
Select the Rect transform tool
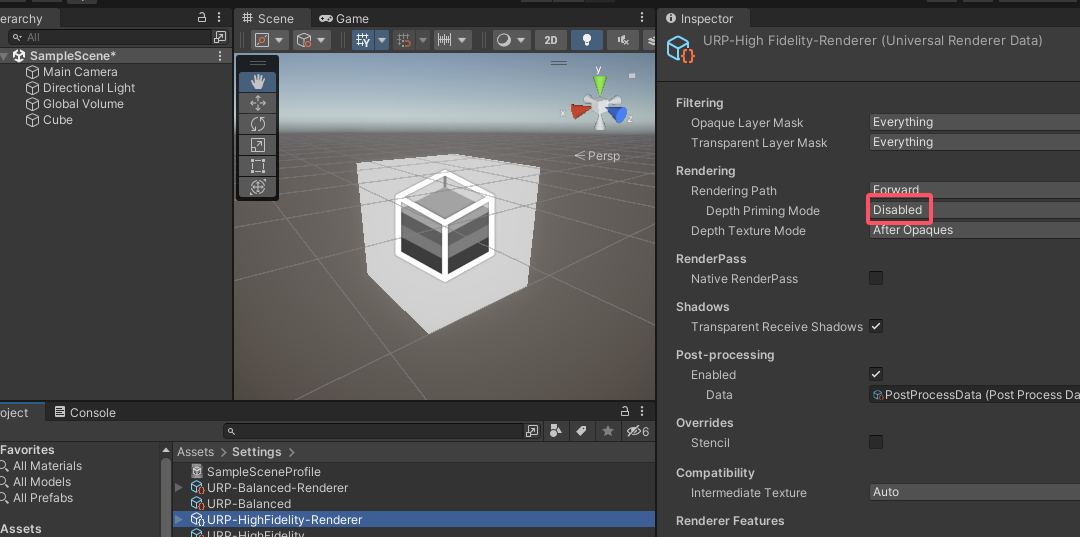click(x=257, y=166)
